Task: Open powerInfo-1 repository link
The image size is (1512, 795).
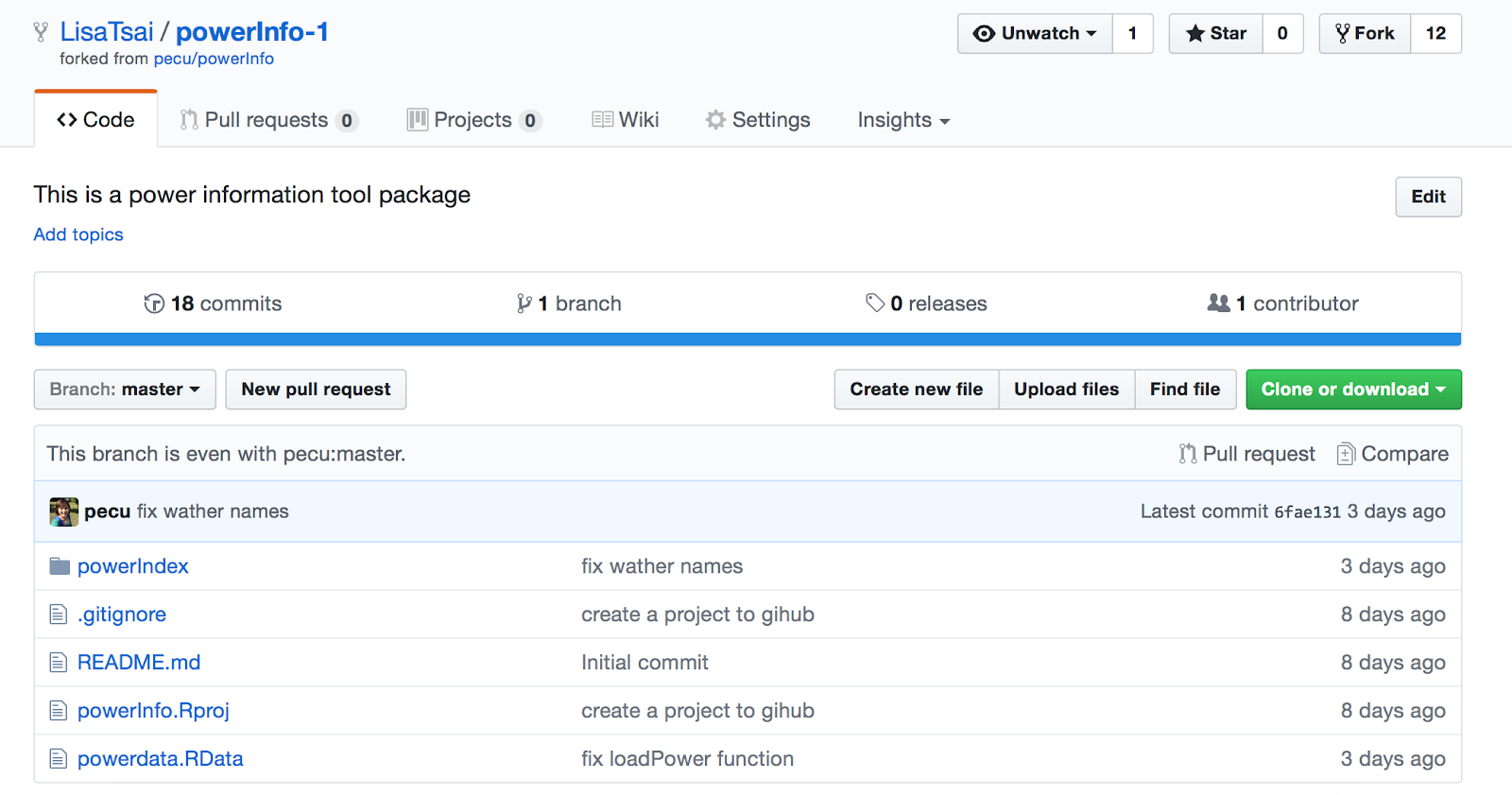Action: tap(252, 32)
